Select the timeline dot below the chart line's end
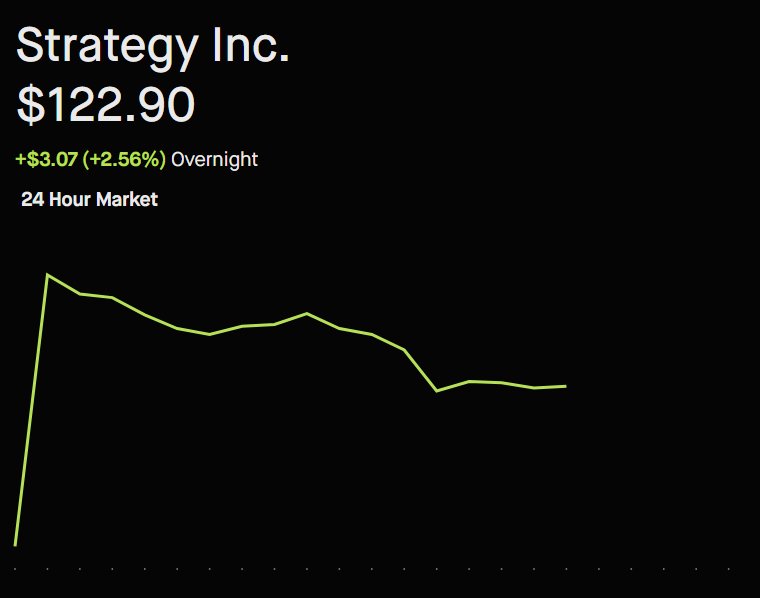Screen dimensions: 760x598 pos(566,569)
